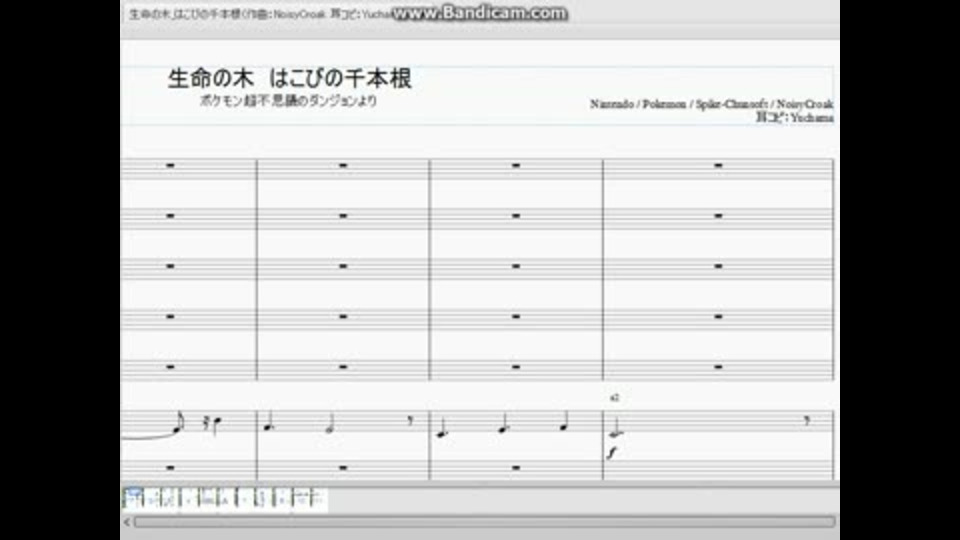Screen dimensions: 960x540
Task: Select the arranger credit 耳コピ: Yuchama
Action: click(x=794, y=118)
